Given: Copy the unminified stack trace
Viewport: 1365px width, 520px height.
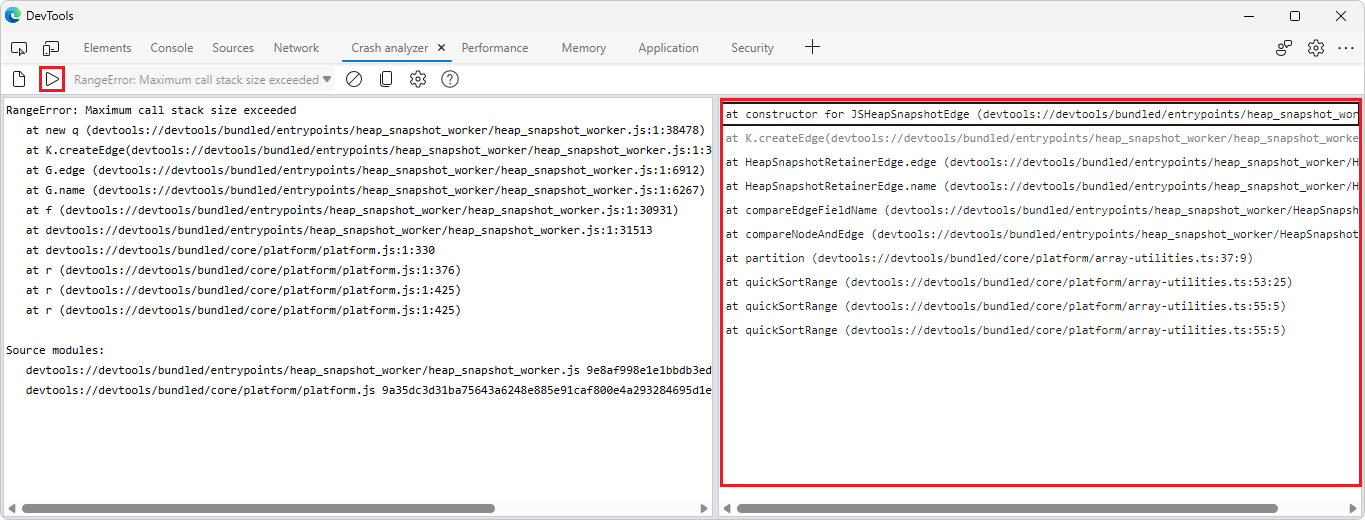Looking at the screenshot, I should click(x=386, y=79).
